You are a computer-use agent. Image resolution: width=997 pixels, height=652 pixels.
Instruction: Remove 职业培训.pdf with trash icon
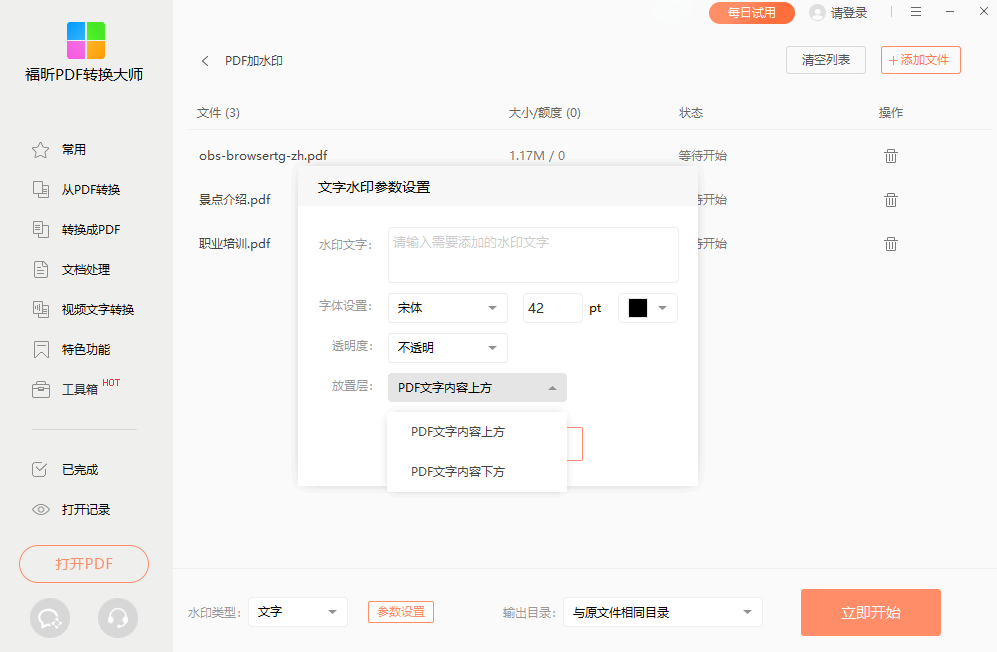pyautogui.click(x=890, y=244)
